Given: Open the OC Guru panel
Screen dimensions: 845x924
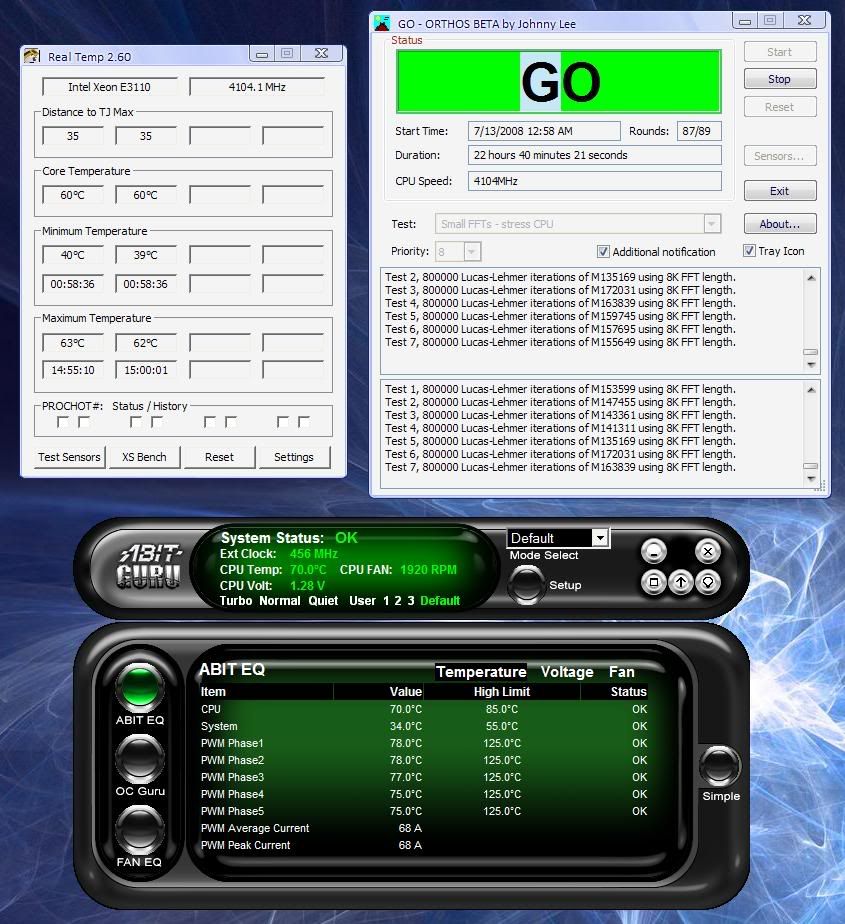Looking at the screenshot, I should click(x=140, y=758).
